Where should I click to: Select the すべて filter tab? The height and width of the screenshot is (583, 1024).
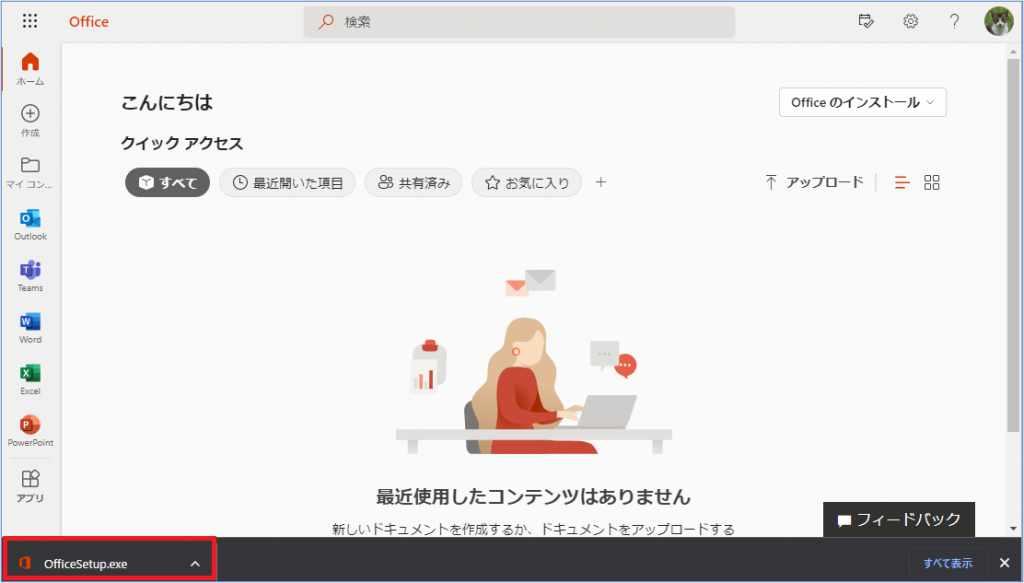pos(167,183)
